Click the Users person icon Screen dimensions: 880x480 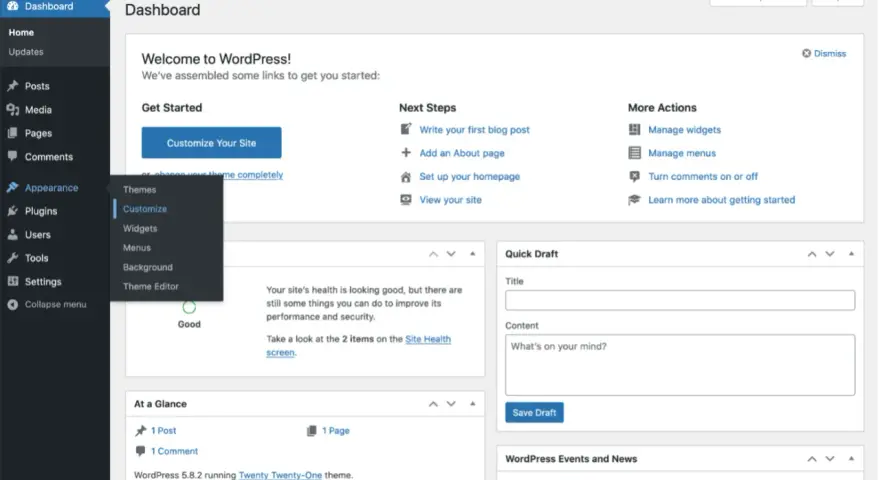pos(12,235)
